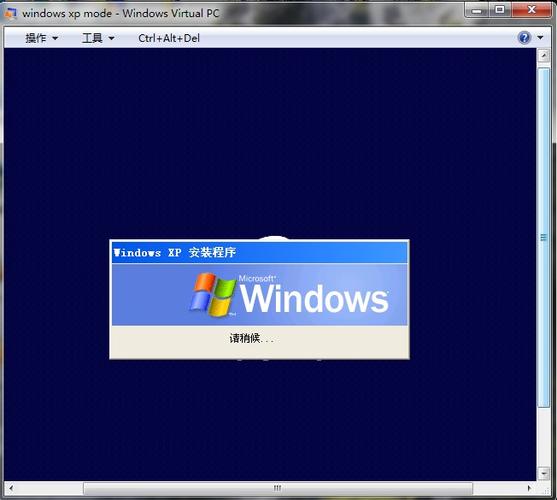Viewport: 557px width, 500px height.
Task: Minimize the Windows Virtual PC window
Action: point(477,10)
